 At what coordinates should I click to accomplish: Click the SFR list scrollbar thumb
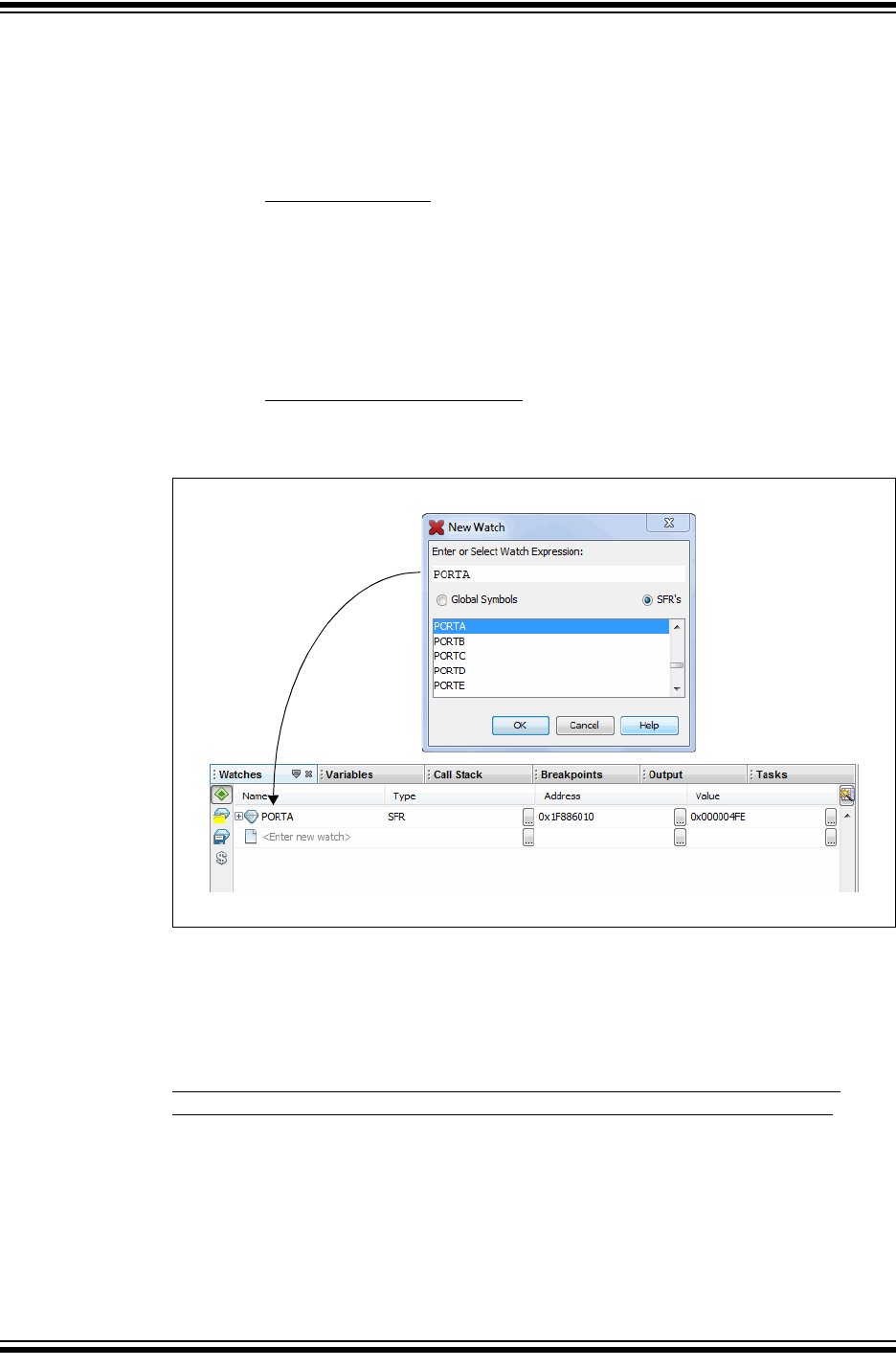click(x=677, y=664)
